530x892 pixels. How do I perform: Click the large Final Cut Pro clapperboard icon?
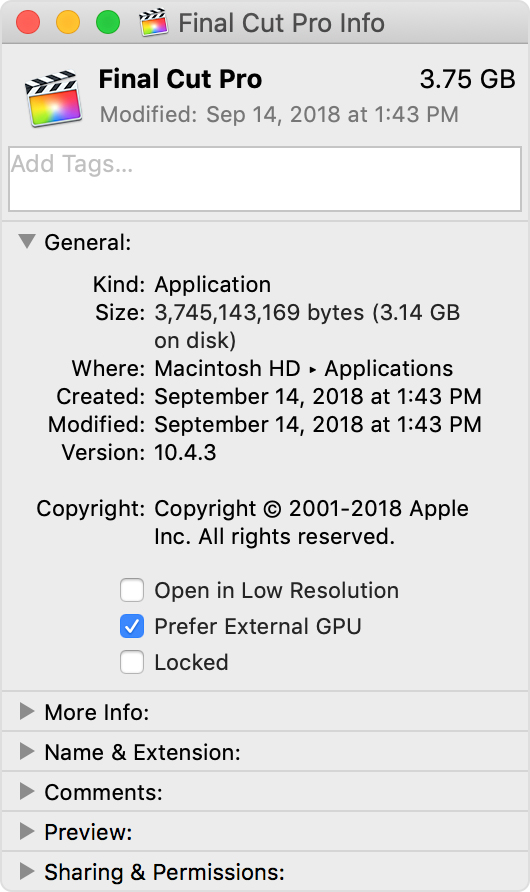coord(52,98)
